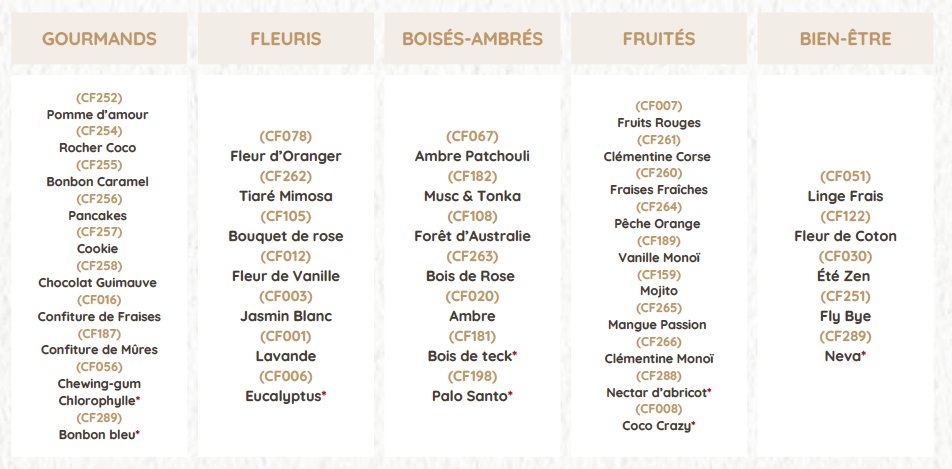952x469 pixels.
Task: Select the Fruits Rouges scent
Action: pos(658,123)
